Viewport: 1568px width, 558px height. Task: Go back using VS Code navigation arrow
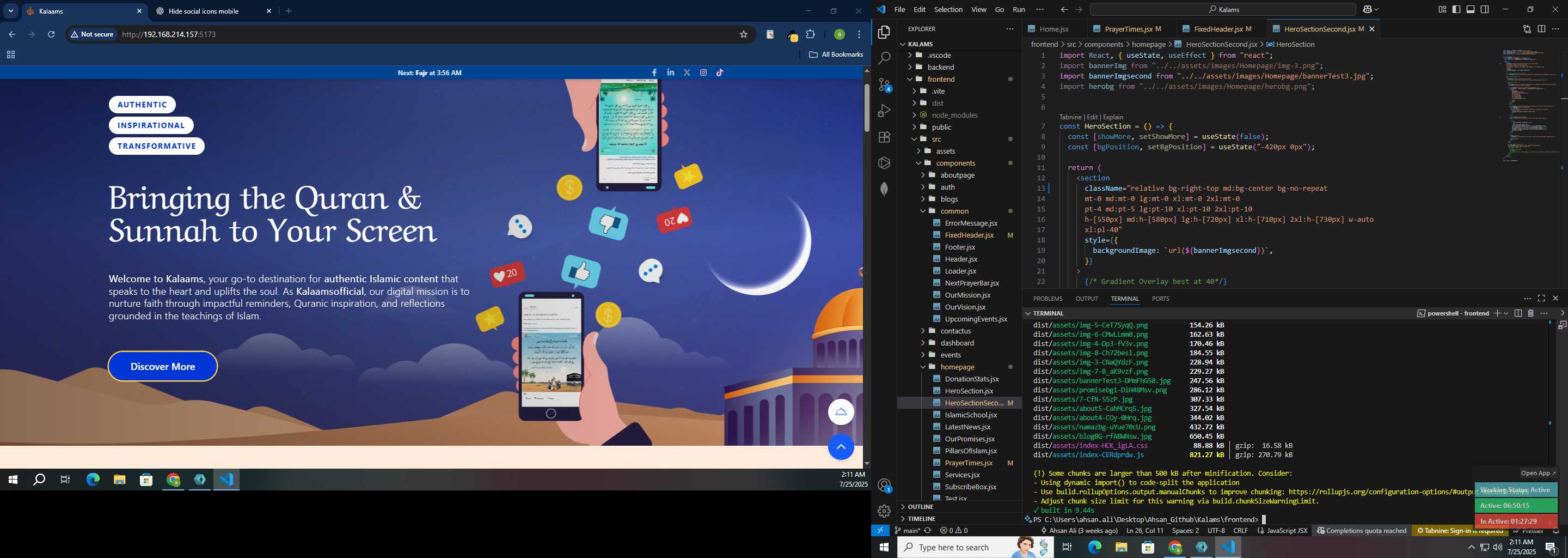pos(1064,9)
